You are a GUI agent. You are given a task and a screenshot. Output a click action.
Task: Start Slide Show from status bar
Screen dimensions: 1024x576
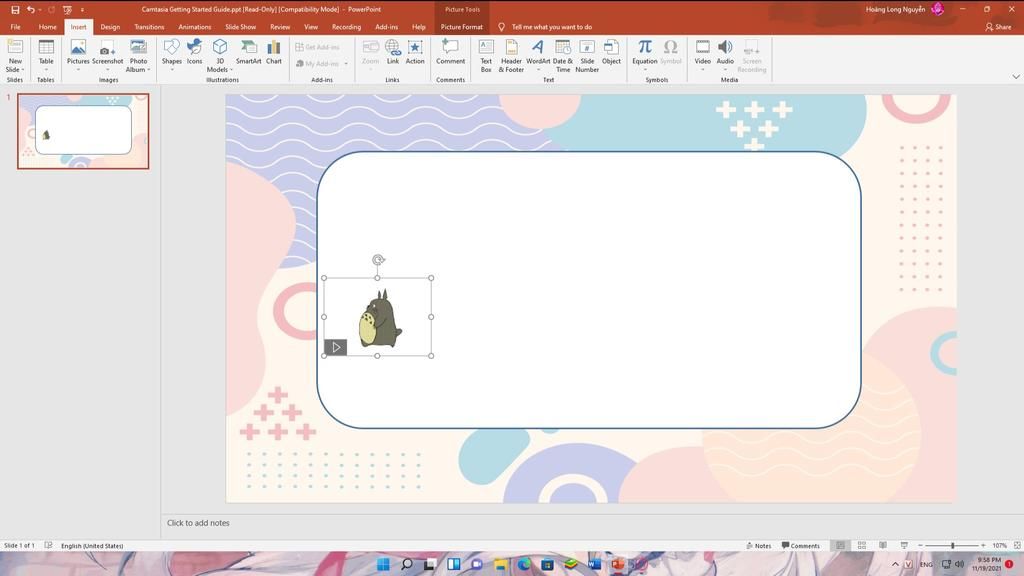(904, 545)
